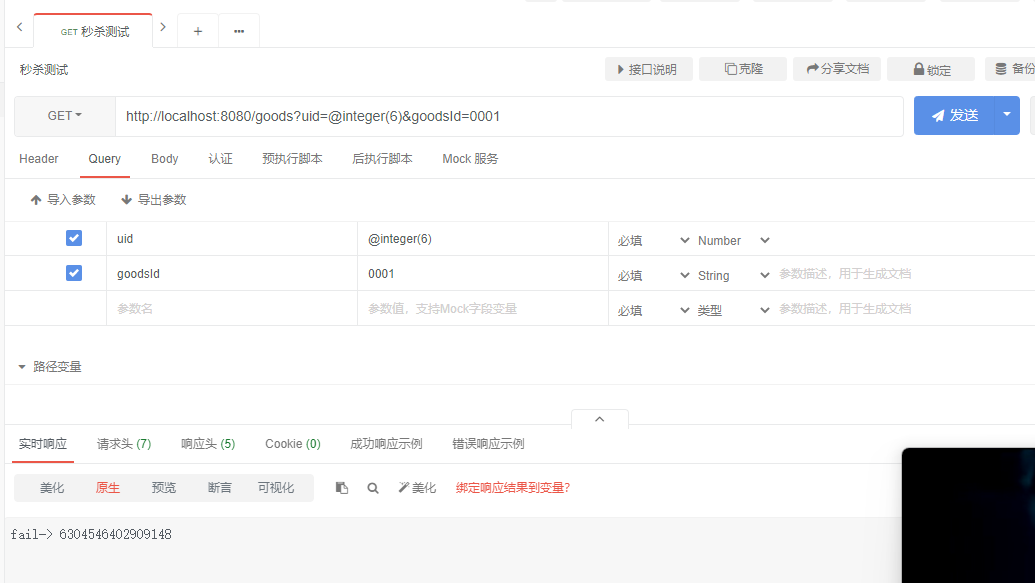Select the GET 秒杀测试 request tab
This screenshot has height=583, width=1035.
tap(93, 31)
